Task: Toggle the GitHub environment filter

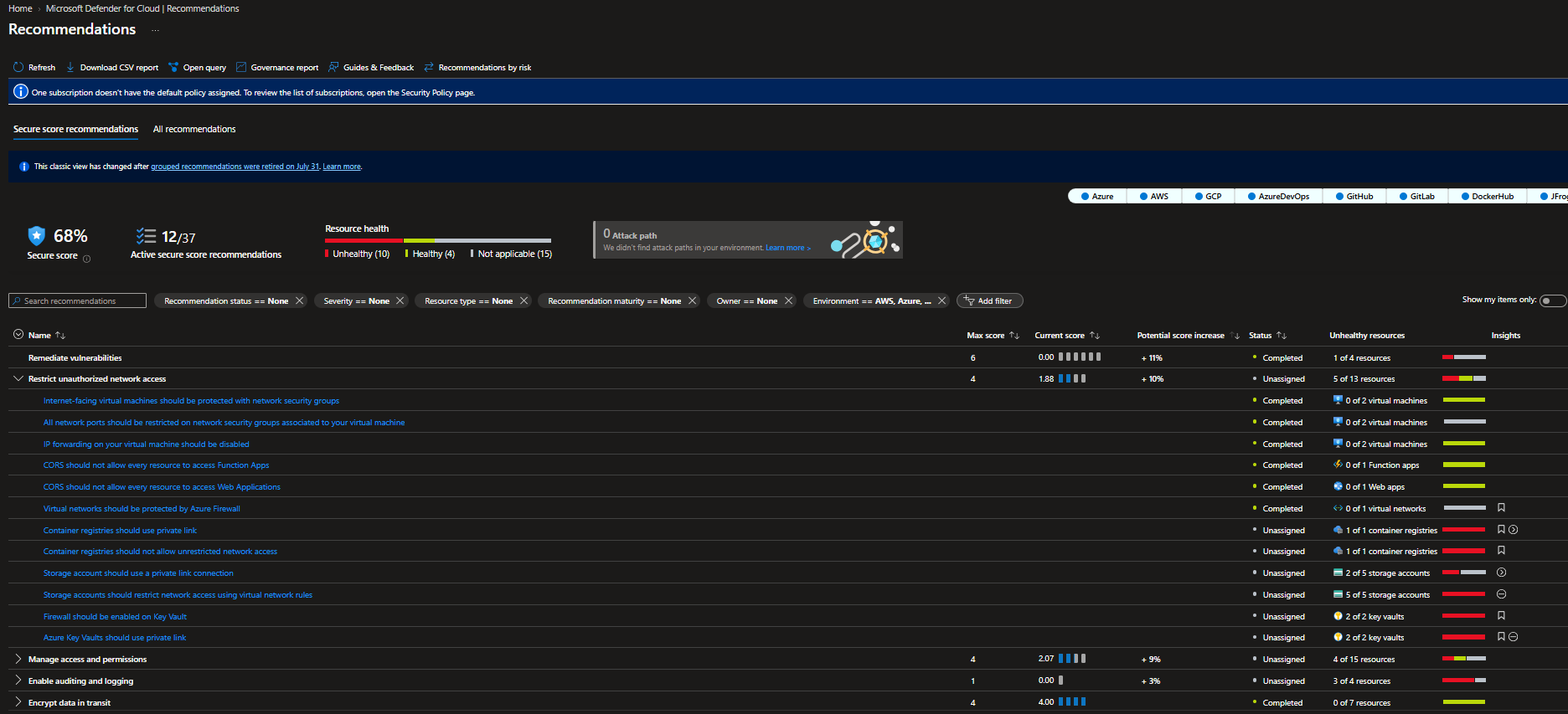Action: [1354, 196]
